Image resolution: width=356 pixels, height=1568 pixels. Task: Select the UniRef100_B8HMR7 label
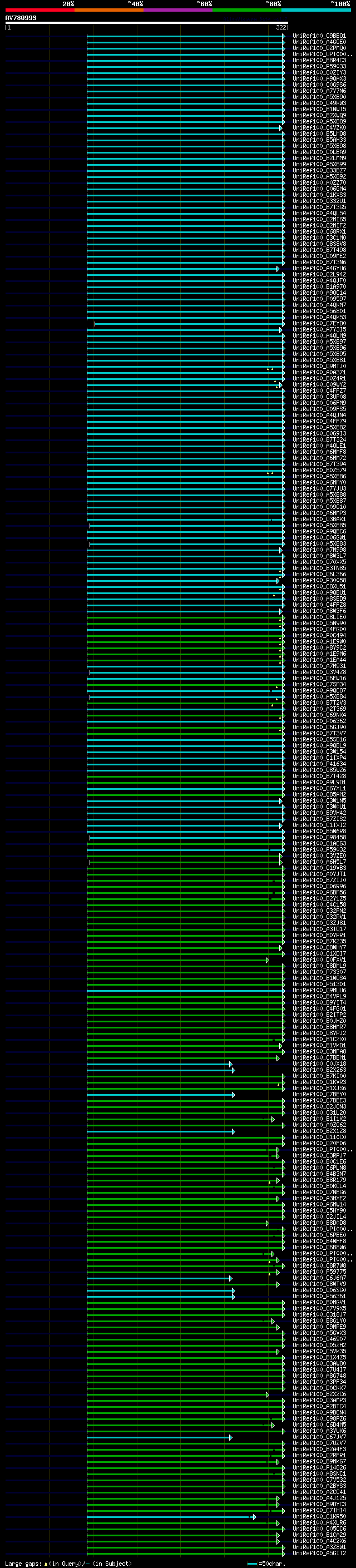[319, 1027]
